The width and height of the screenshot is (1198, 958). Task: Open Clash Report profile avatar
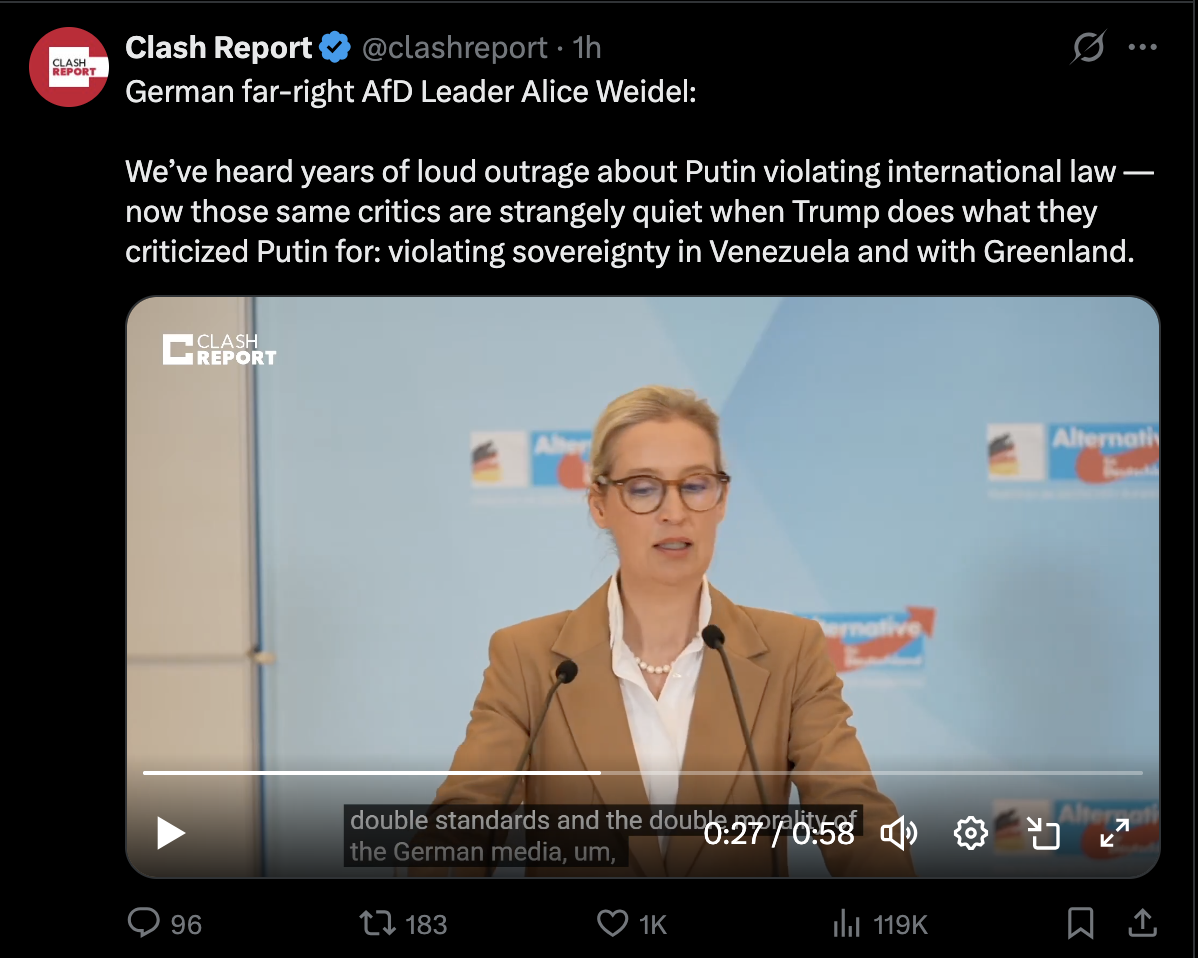[69, 67]
